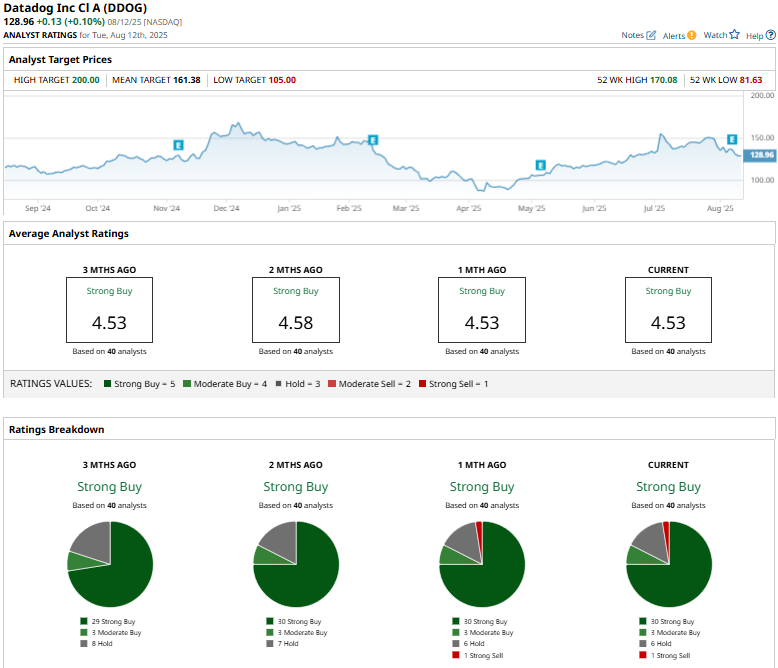The width and height of the screenshot is (778, 668).
Task: Click the earnings marker near Nov '24
Action: [x=178, y=145]
